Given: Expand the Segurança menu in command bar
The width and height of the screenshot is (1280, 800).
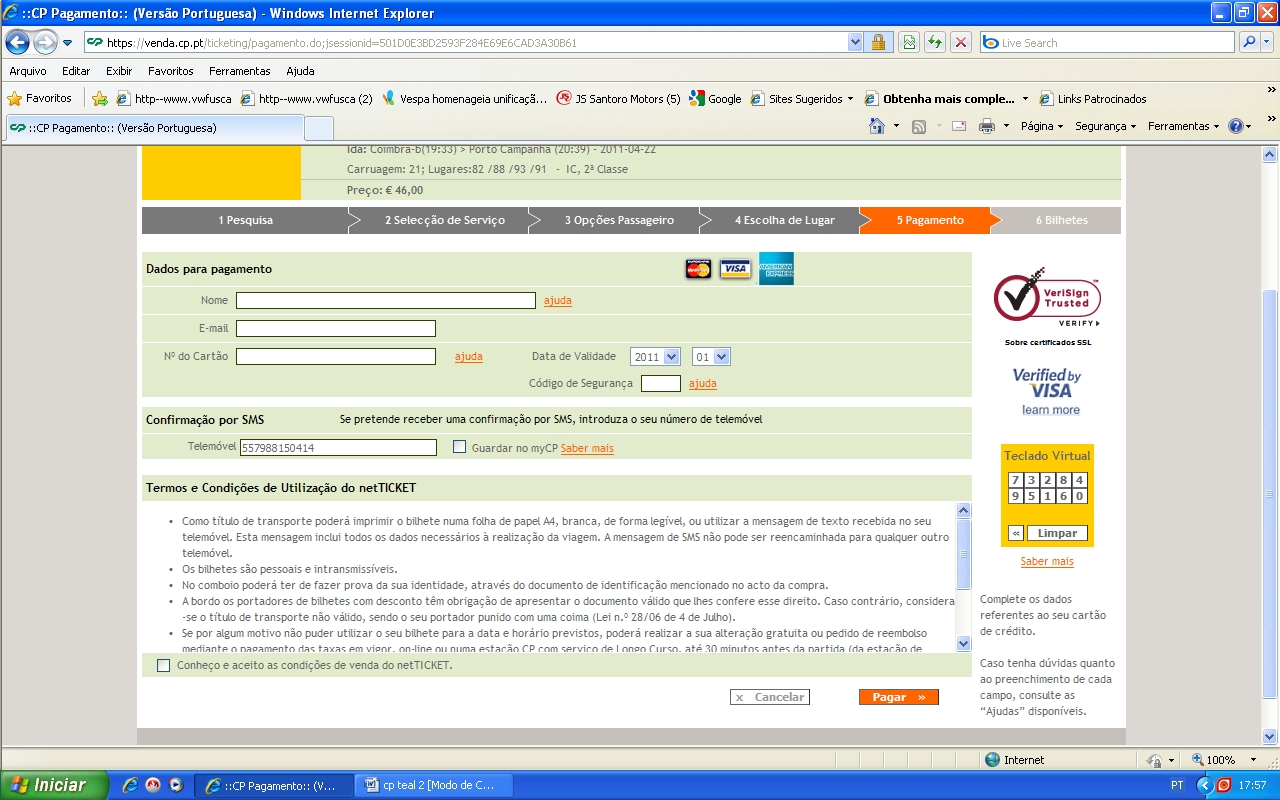Looking at the screenshot, I should [x=1105, y=126].
